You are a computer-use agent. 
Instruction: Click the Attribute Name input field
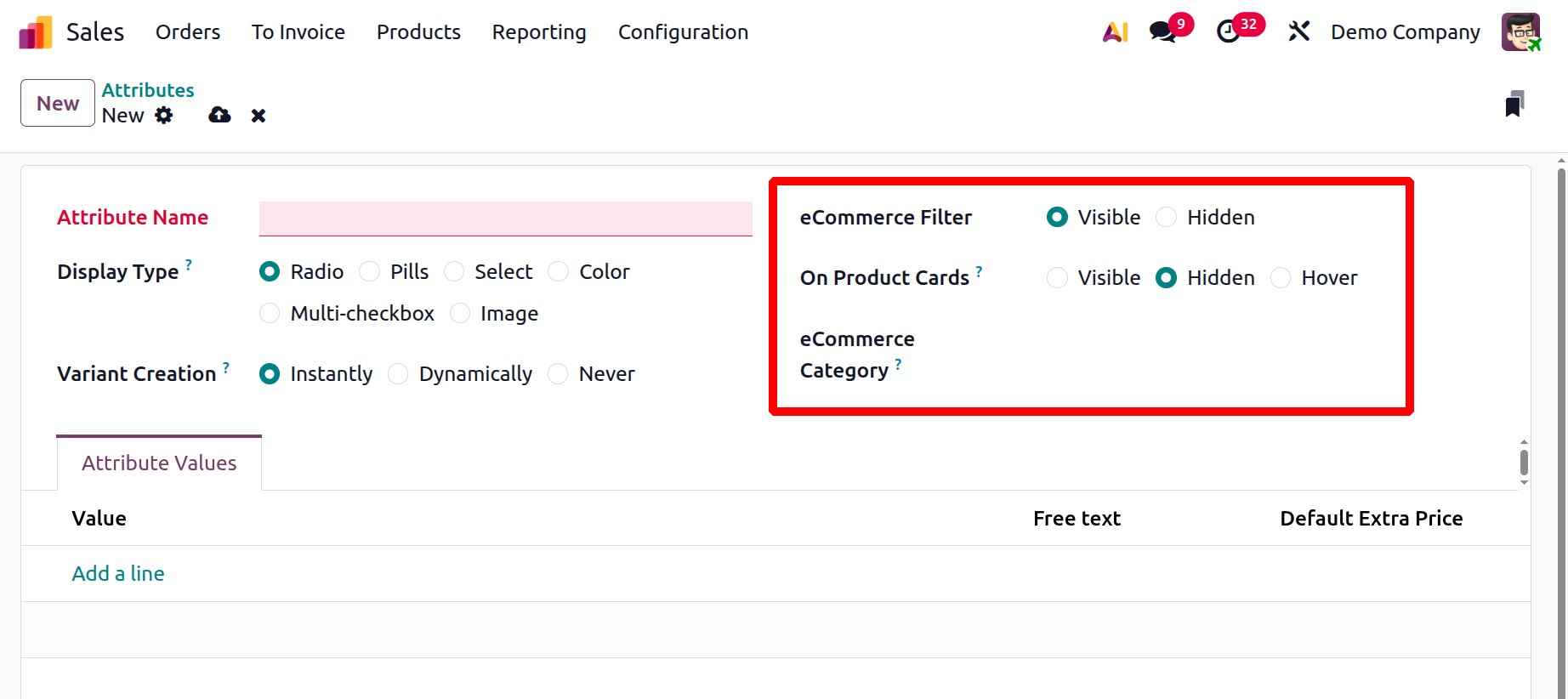coord(505,219)
